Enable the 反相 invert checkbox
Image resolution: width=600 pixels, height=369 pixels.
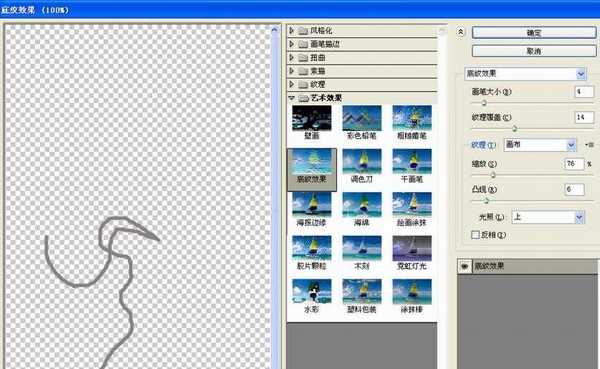475,235
